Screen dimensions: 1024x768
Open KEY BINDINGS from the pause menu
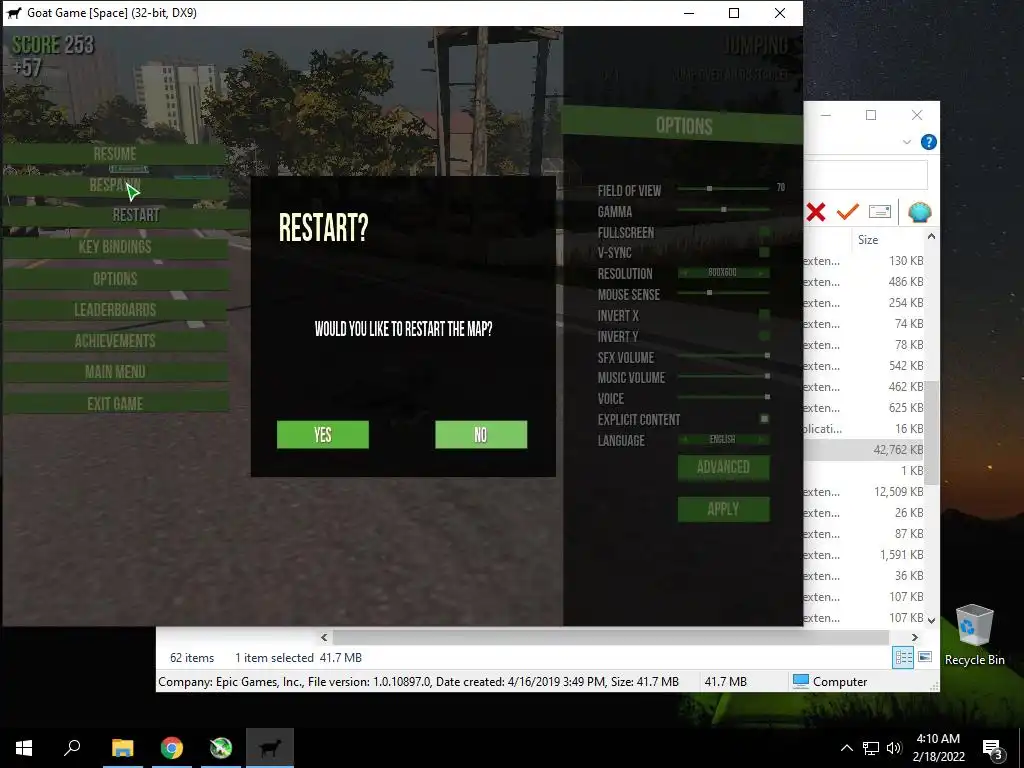pos(115,247)
